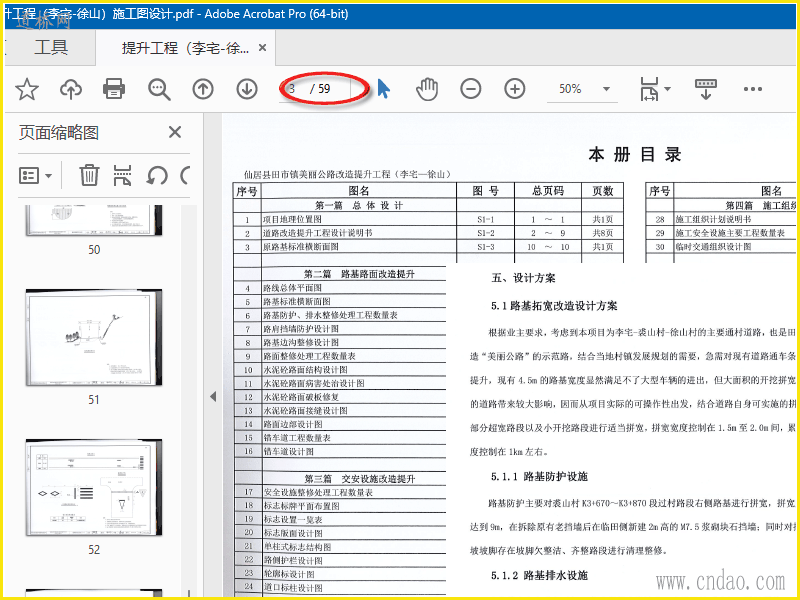Select the arrow selection tool

click(x=384, y=89)
